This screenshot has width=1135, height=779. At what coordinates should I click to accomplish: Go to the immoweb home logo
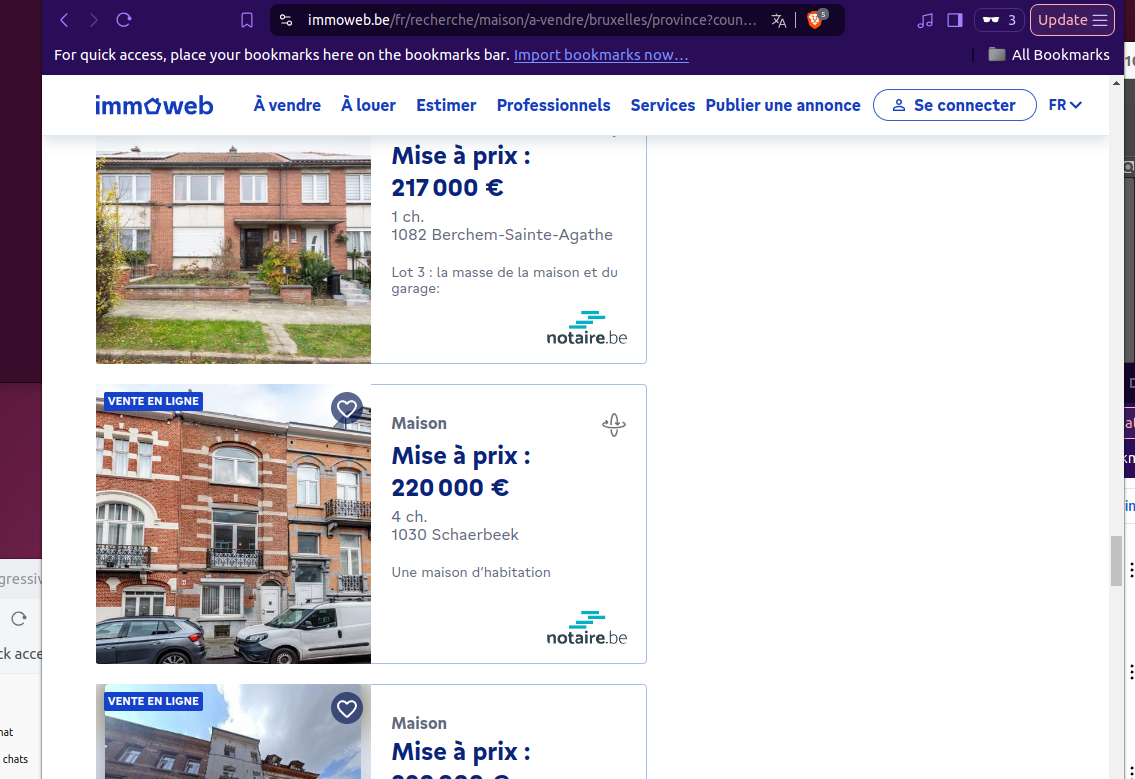tap(154, 106)
